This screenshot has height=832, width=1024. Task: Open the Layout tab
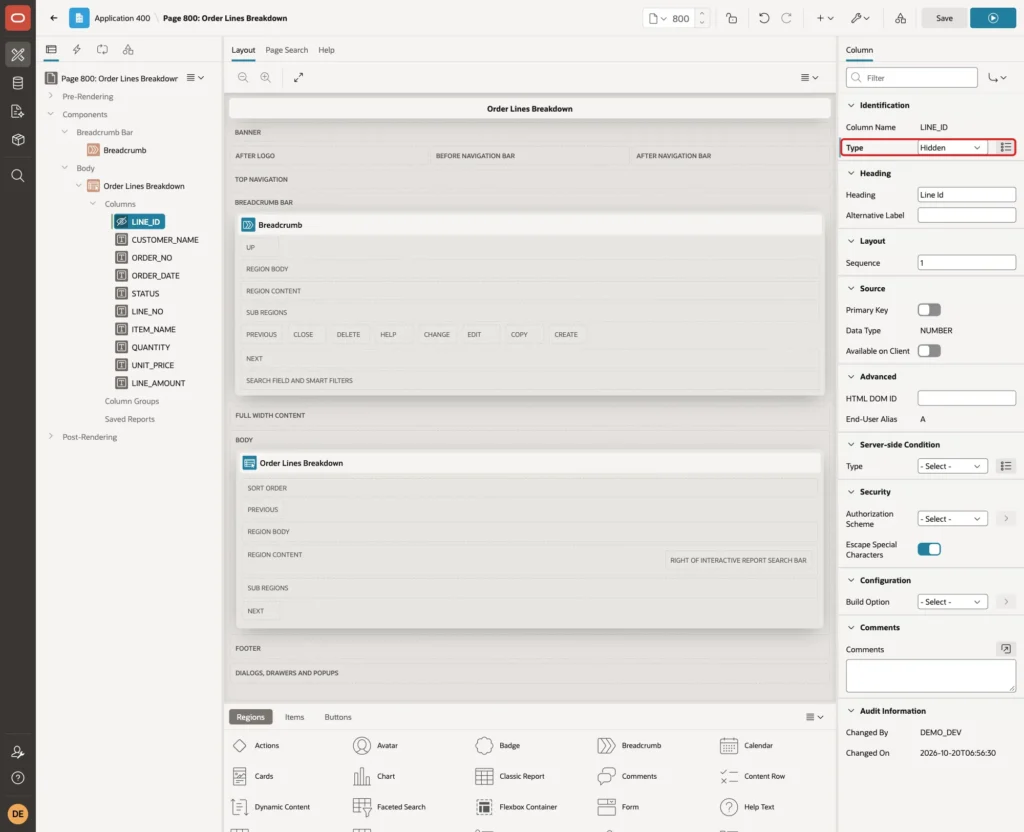(x=243, y=50)
